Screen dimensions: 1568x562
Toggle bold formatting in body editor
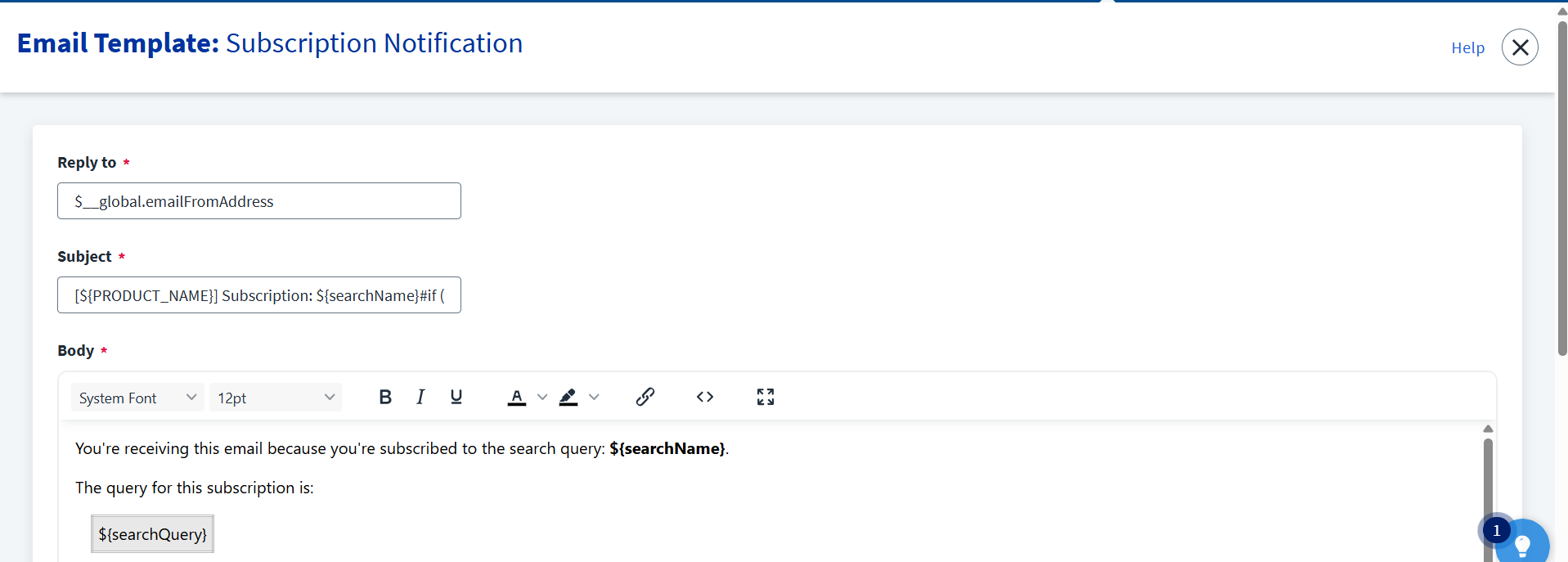click(x=385, y=398)
